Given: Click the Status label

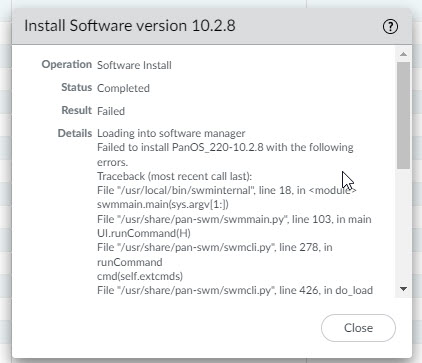Looking at the screenshot, I should [77, 87].
